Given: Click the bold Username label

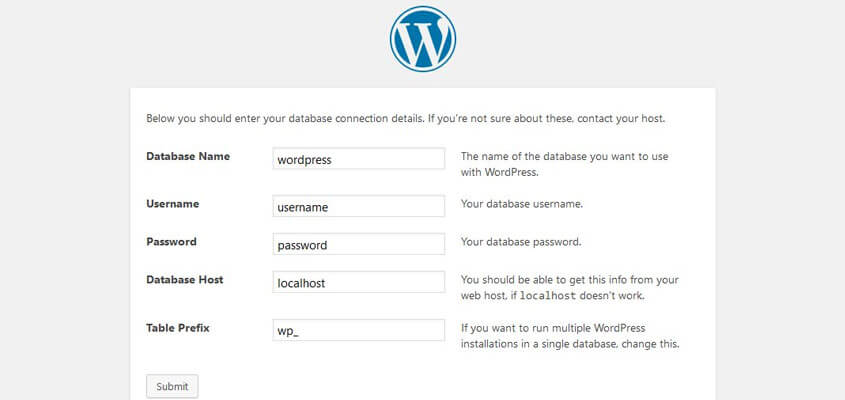Looking at the screenshot, I should pos(172,204).
